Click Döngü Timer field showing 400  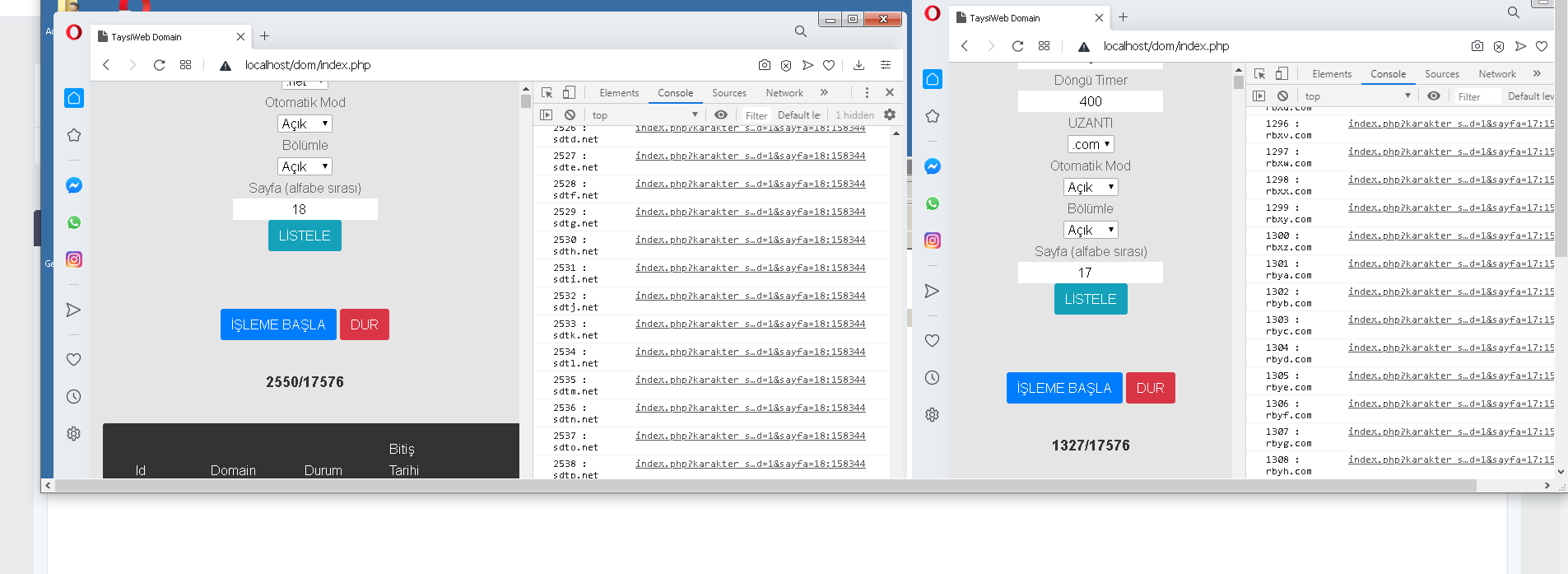(1091, 101)
